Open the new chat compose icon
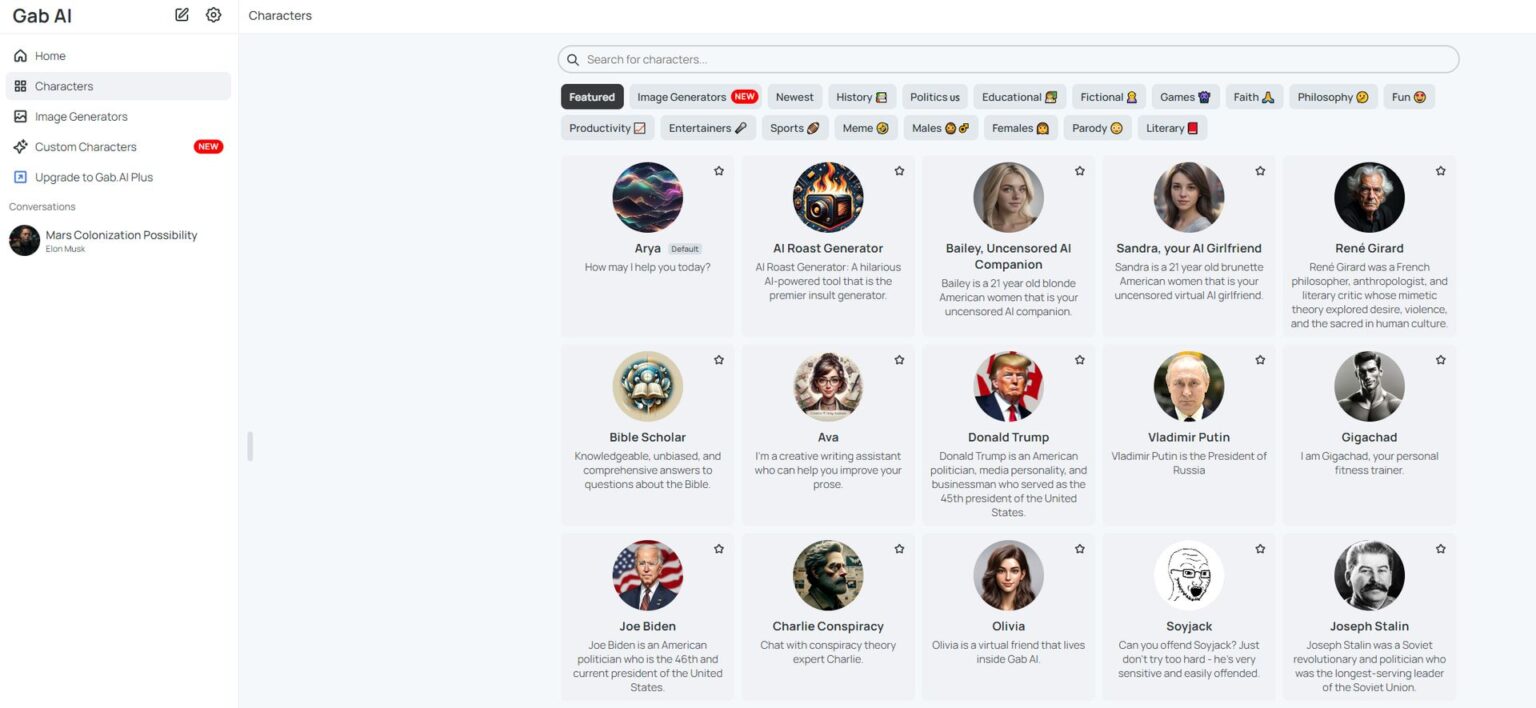 point(182,15)
